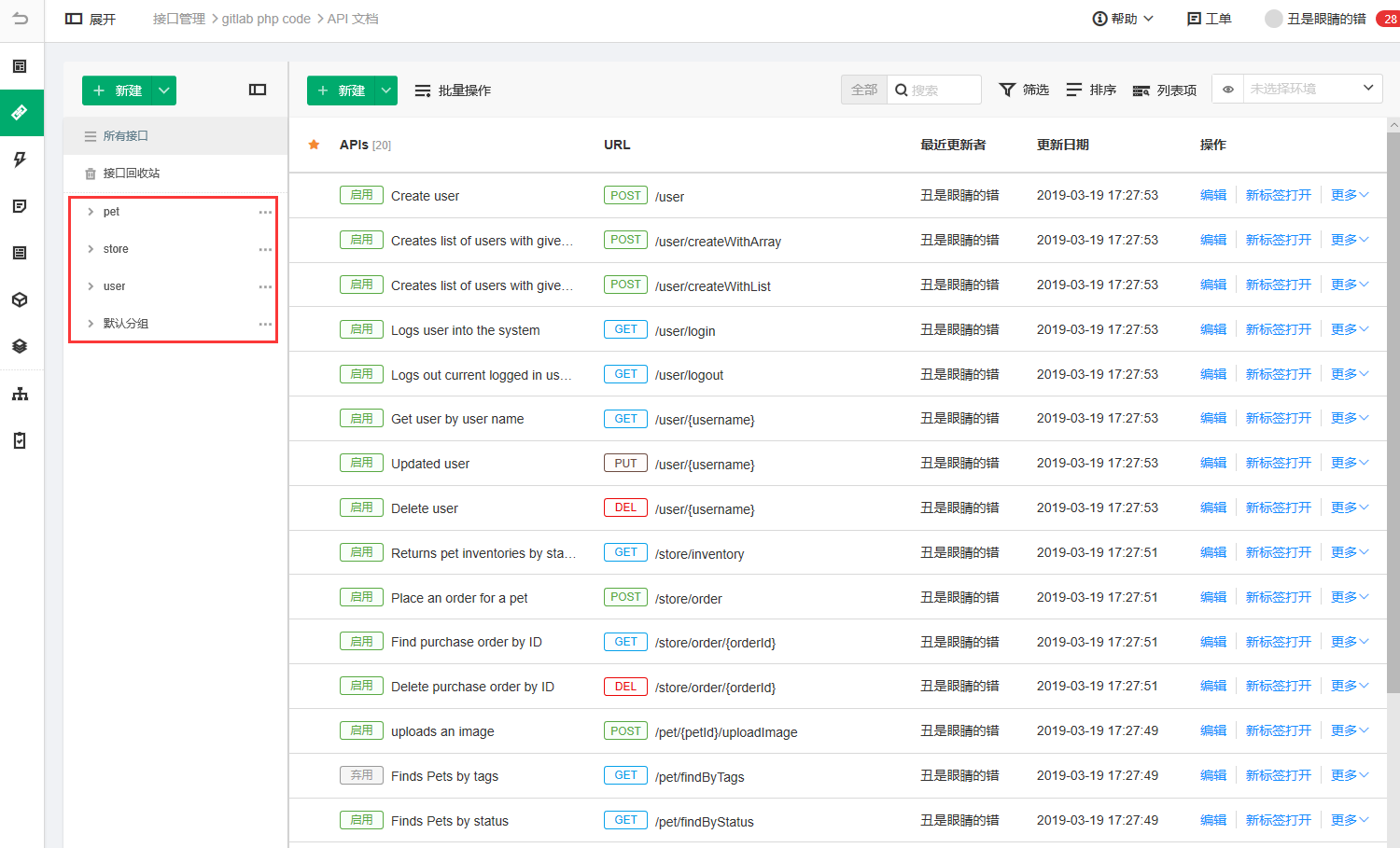Open options for the pet group

tap(265, 212)
